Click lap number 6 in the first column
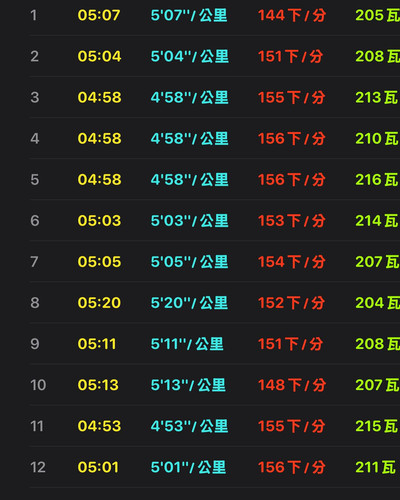The image size is (400, 500). (x=35, y=221)
